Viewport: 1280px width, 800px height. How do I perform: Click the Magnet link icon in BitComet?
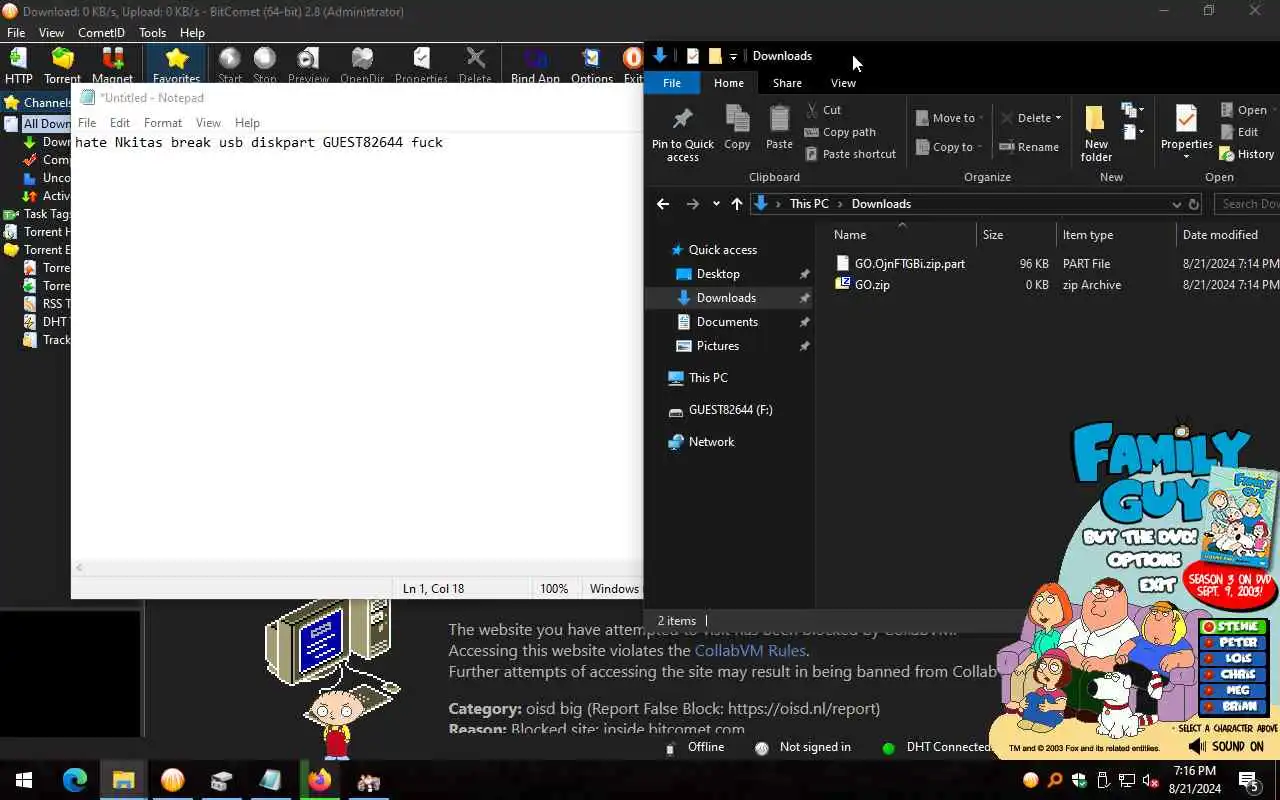click(112, 66)
